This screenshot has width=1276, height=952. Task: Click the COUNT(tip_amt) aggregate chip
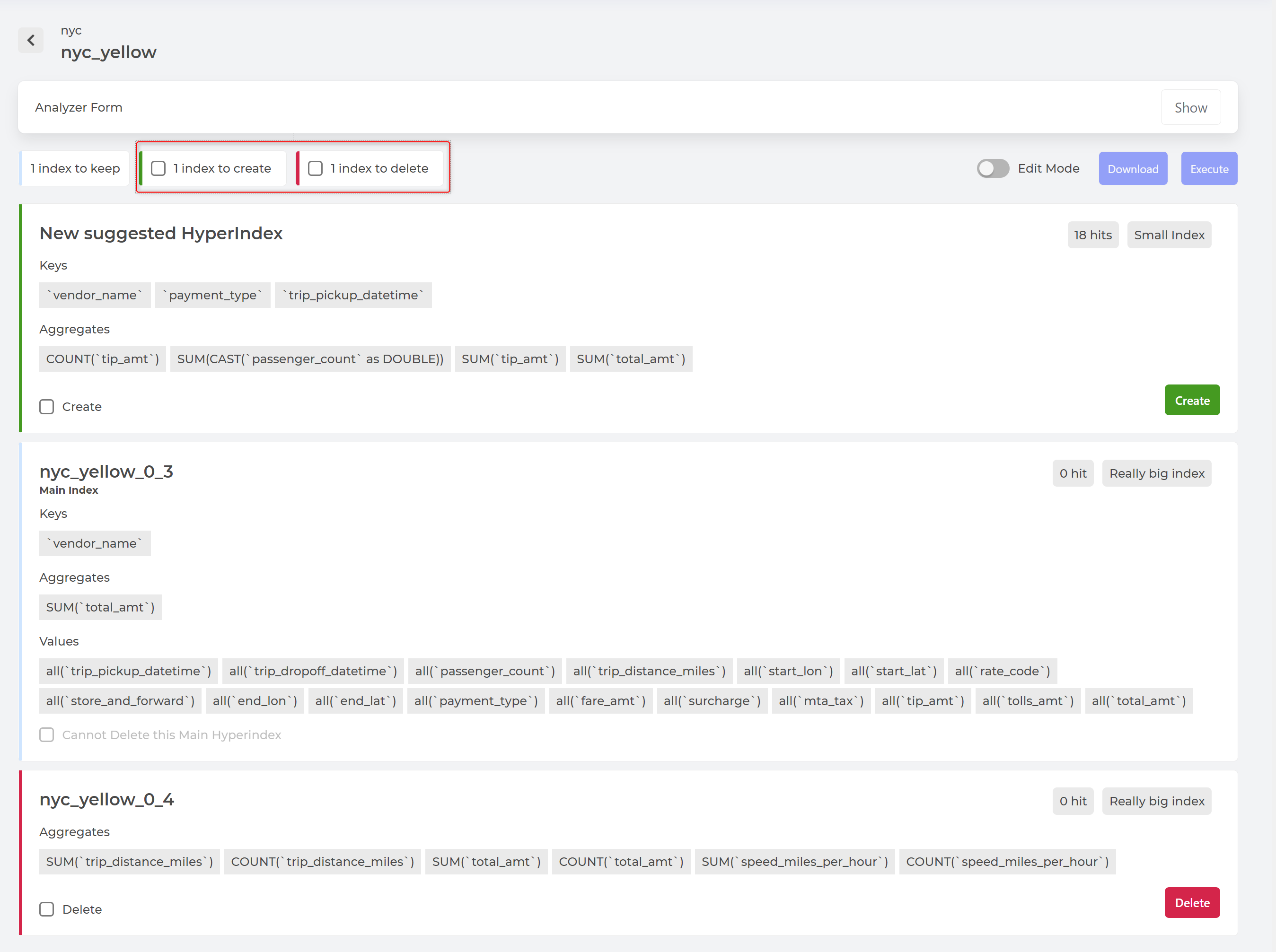coord(103,359)
